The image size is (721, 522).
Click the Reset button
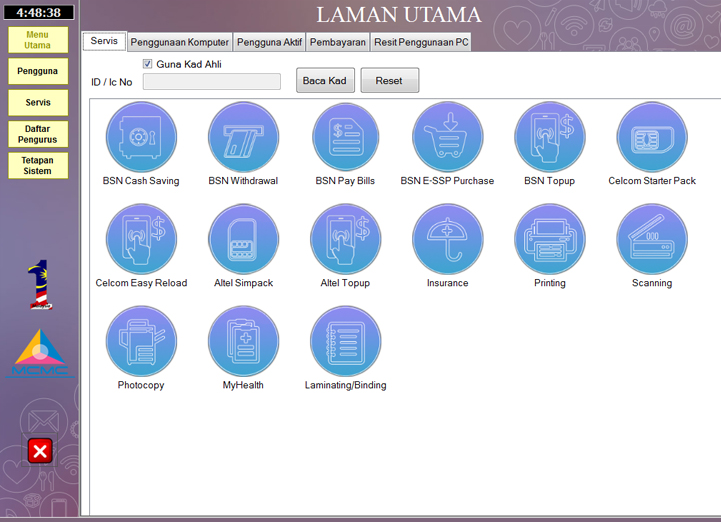[389, 80]
